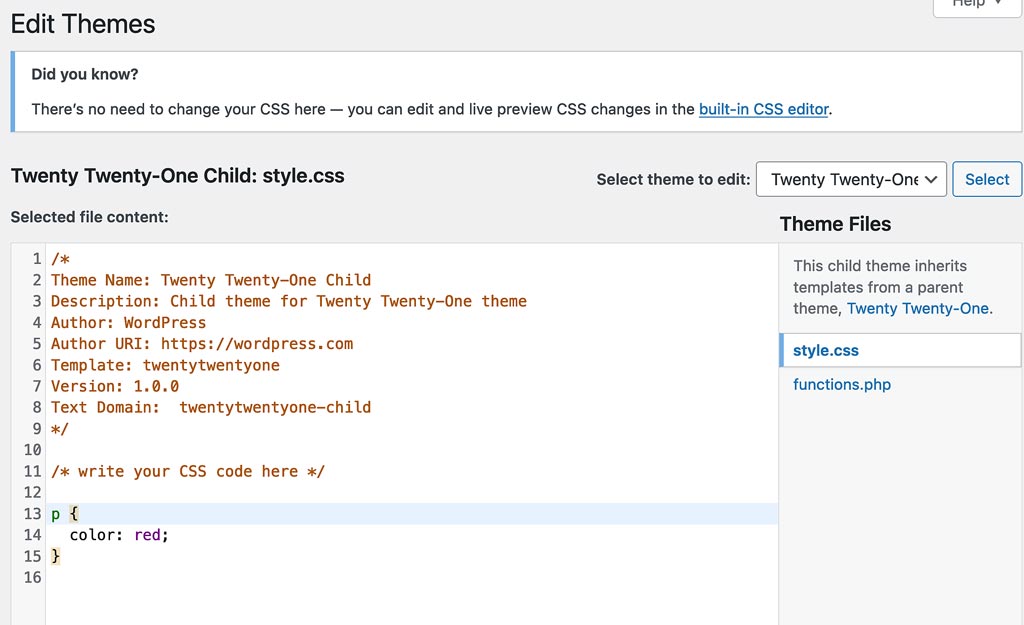Click the 'Theme Files' heading
Image resolution: width=1024 pixels, height=625 pixels.
tap(835, 224)
